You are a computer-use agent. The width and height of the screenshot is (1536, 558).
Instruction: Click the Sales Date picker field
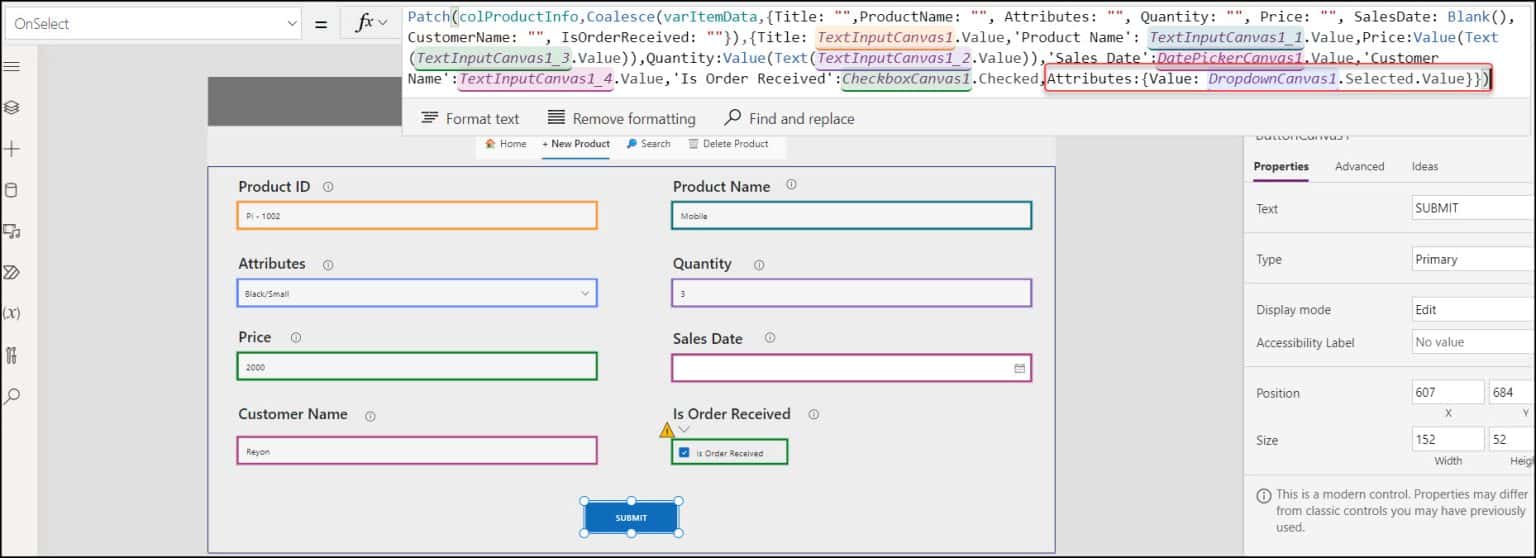click(852, 368)
